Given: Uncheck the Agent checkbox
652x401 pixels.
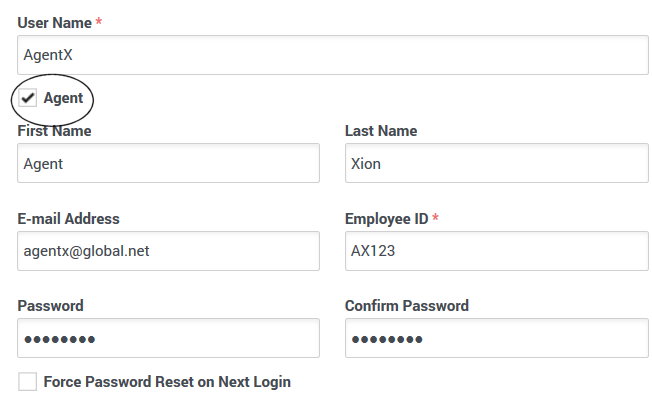Looking at the screenshot, I should click(28, 99).
